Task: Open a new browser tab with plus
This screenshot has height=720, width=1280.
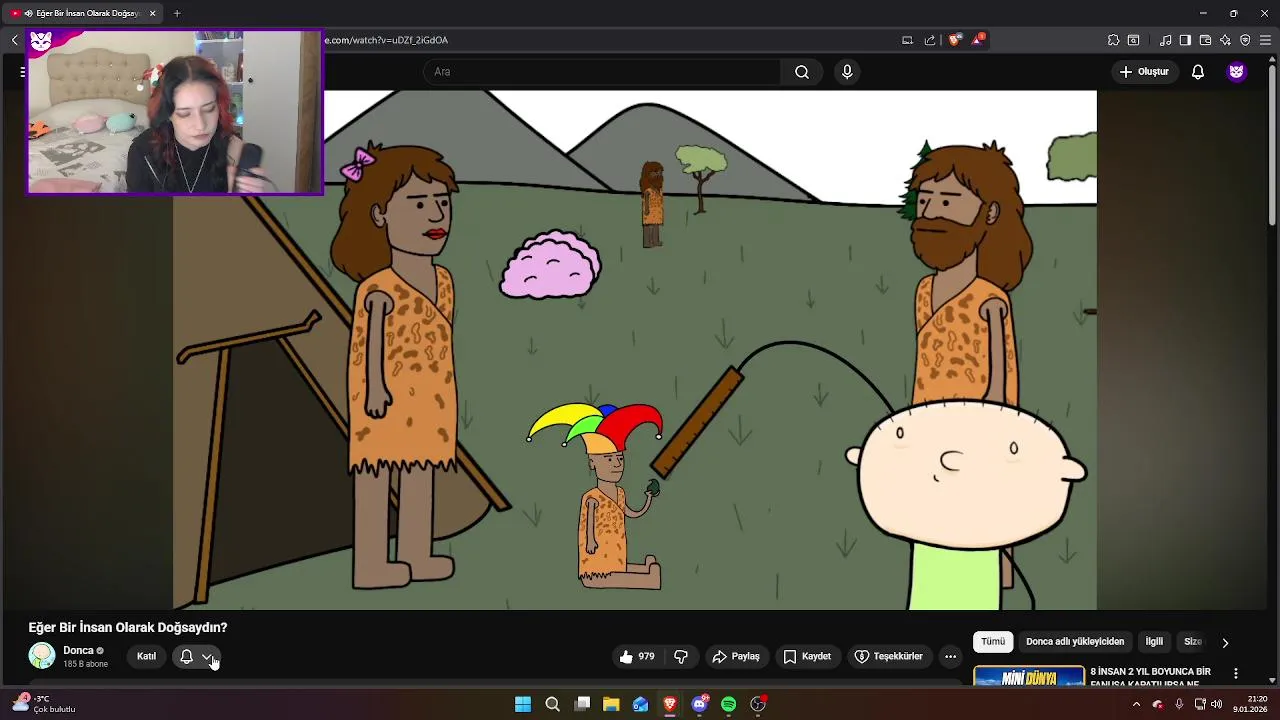Action: tap(177, 13)
